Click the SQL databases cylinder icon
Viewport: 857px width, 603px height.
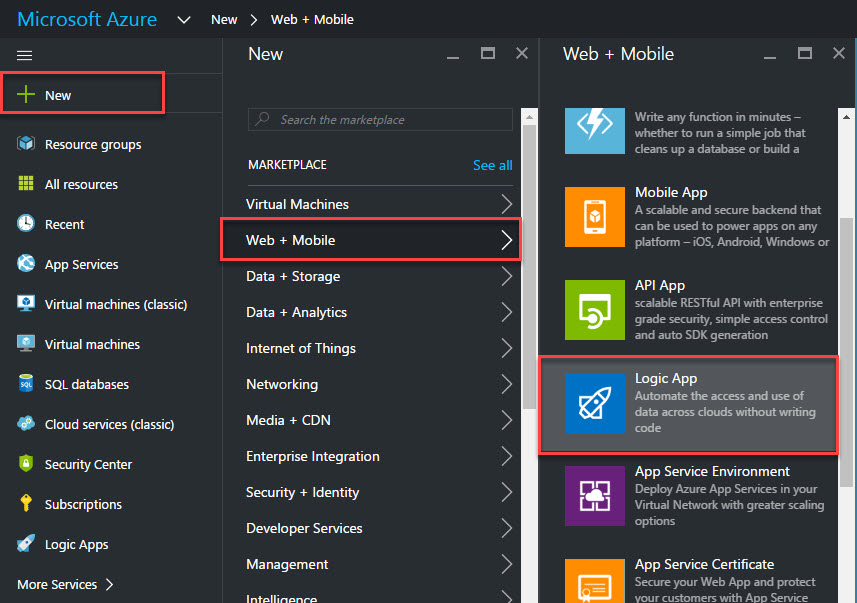tap(26, 383)
